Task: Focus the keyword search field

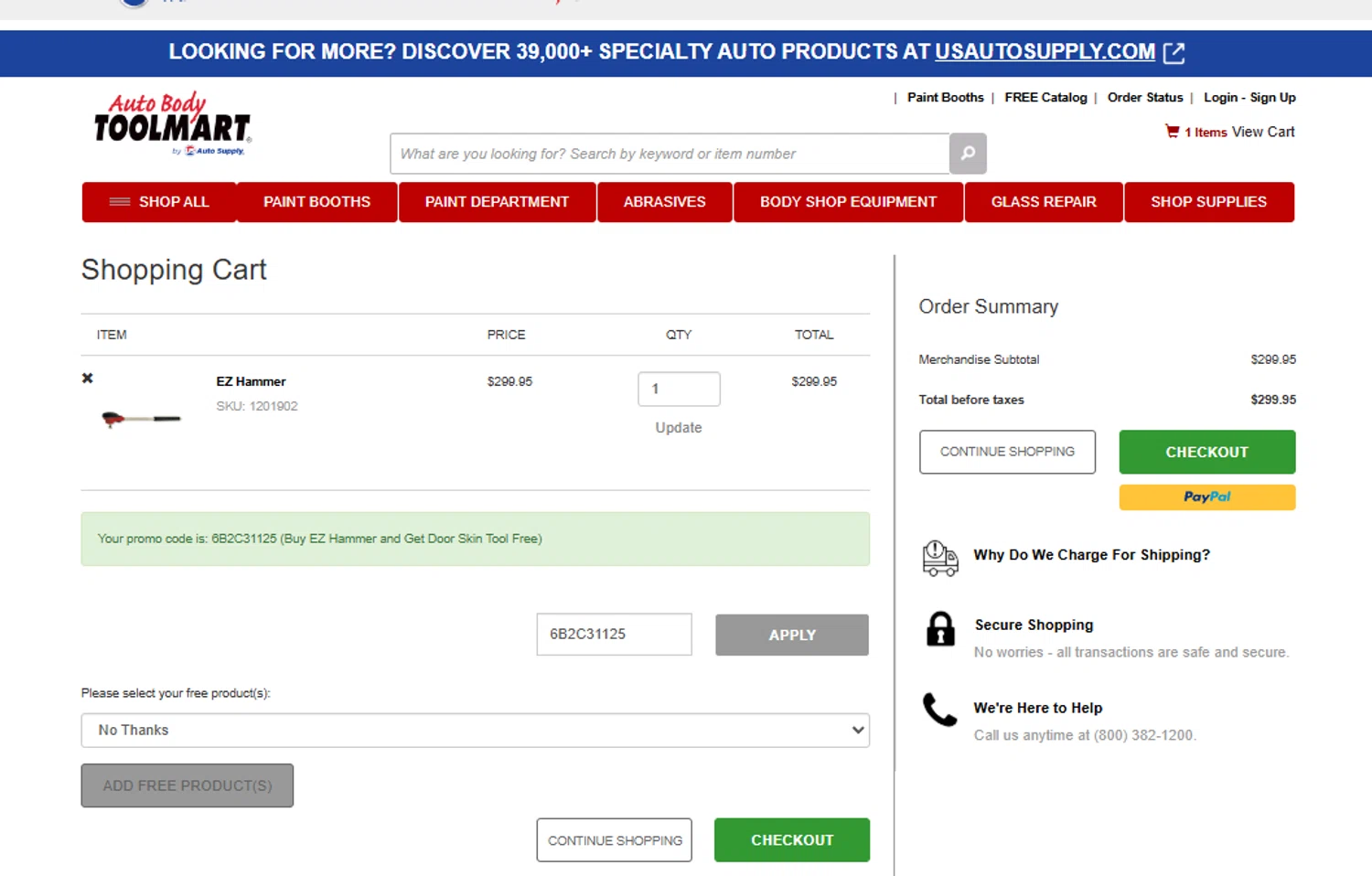Action: [x=670, y=154]
